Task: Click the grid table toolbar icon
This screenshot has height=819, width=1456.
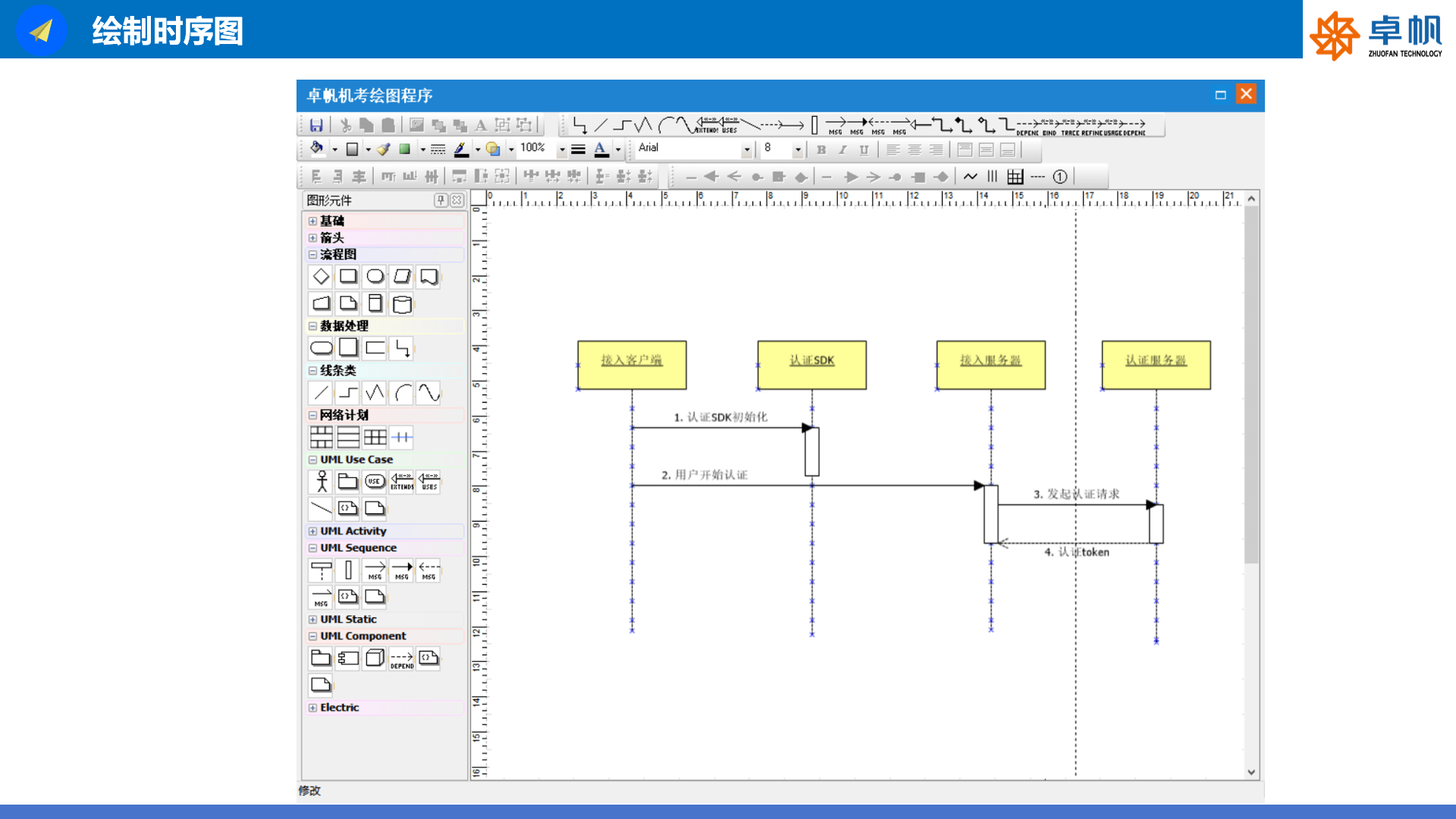Action: 1015,177
